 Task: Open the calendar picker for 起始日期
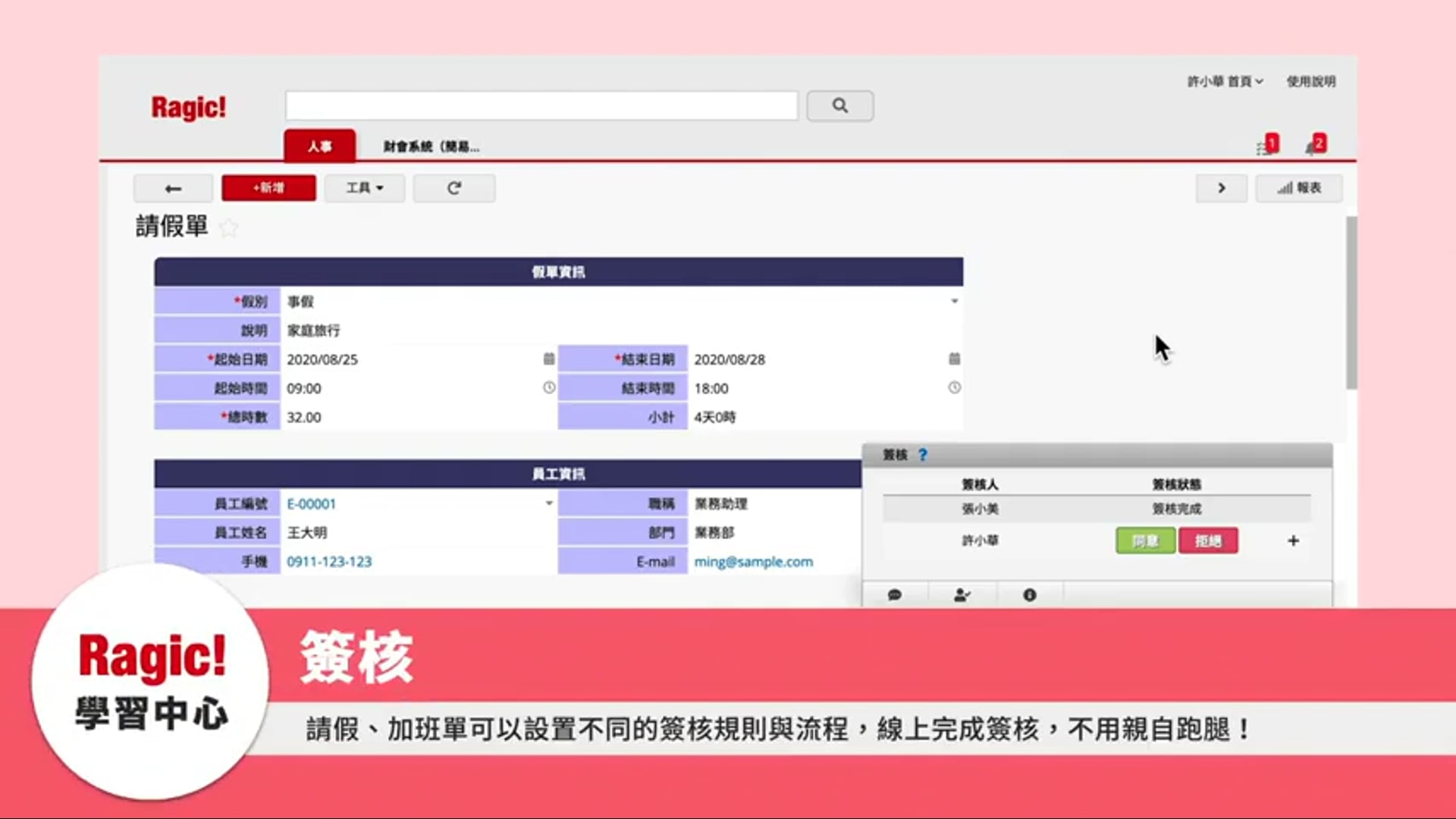click(x=549, y=359)
